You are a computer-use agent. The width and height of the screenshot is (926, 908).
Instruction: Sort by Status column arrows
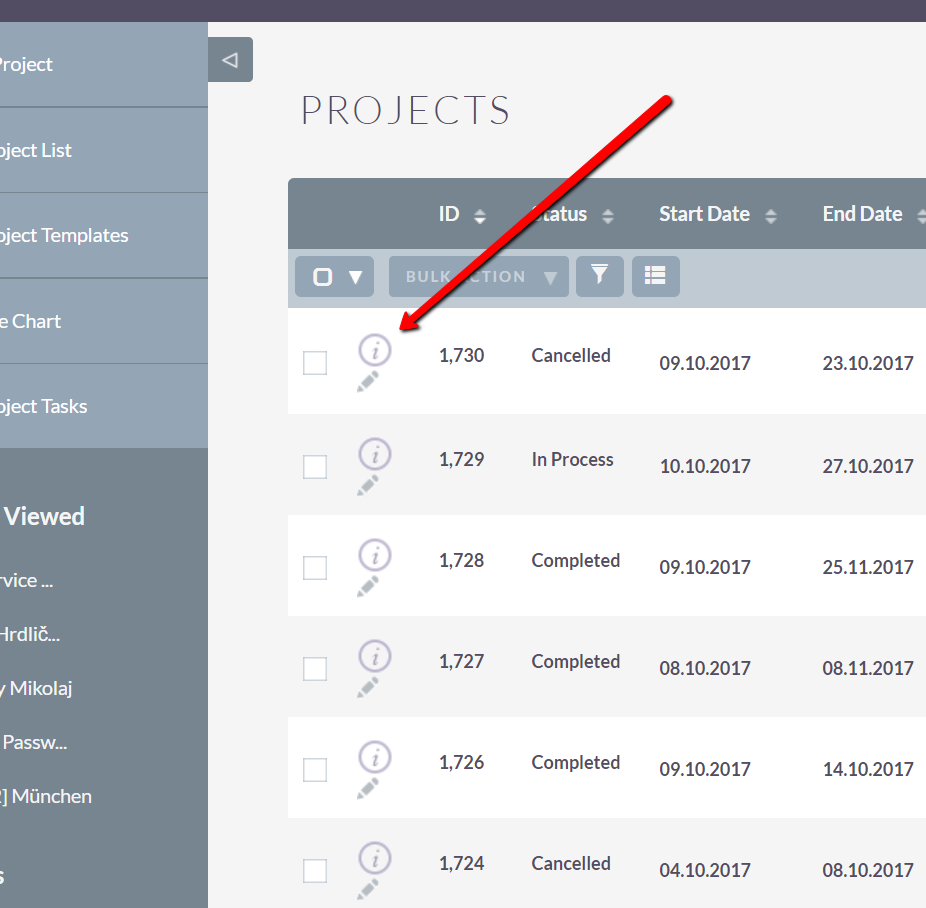click(608, 216)
